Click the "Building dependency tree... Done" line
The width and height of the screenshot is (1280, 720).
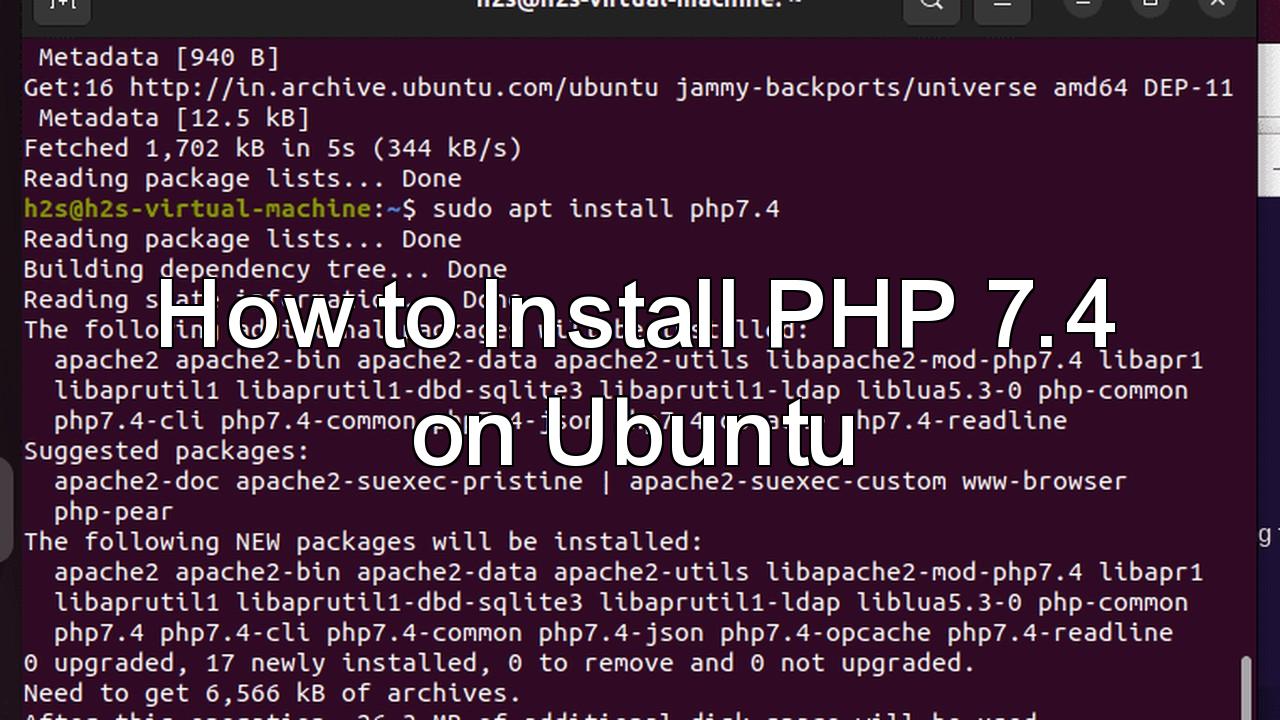pos(265,270)
